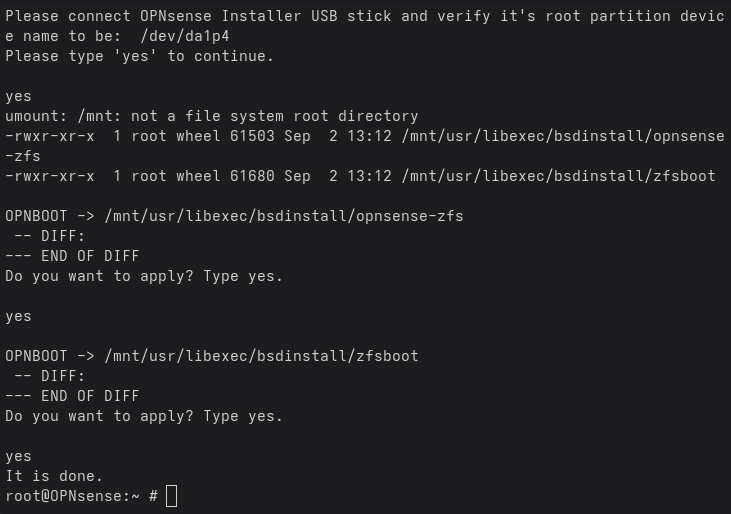The height and width of the screenshot is (514, 731).
Task: Click the /mnt/usr/libexec/bsdinstall/zfsboot path in the file listing
Action: (558, 176)
